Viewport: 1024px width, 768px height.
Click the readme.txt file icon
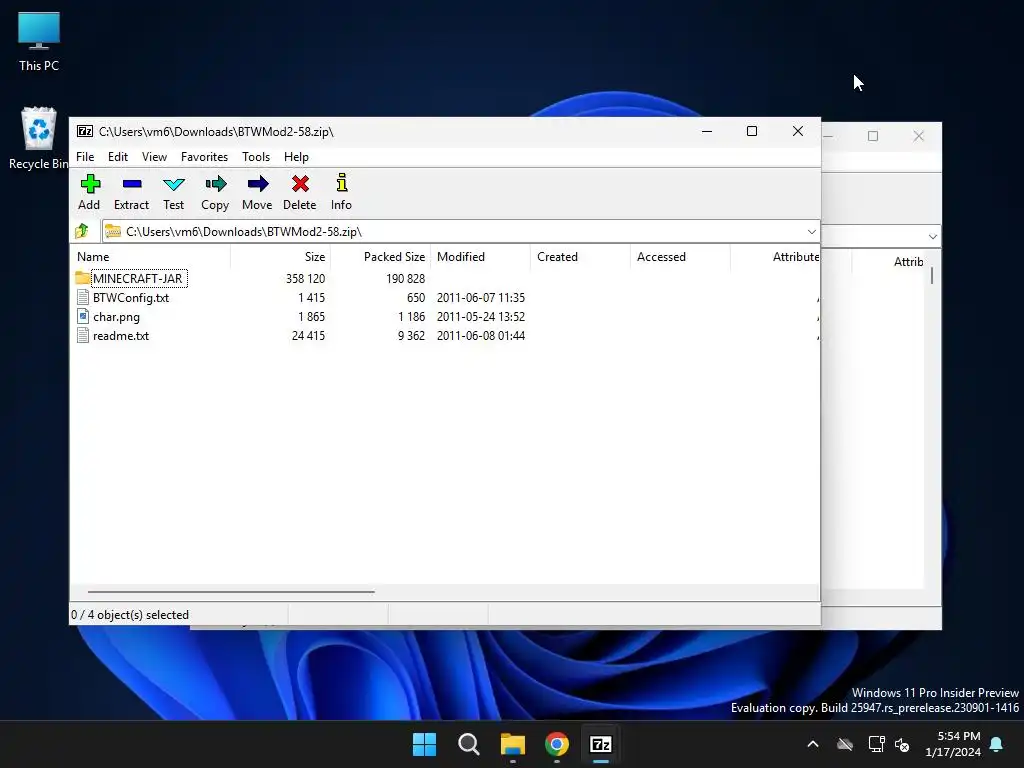(83, 336)
